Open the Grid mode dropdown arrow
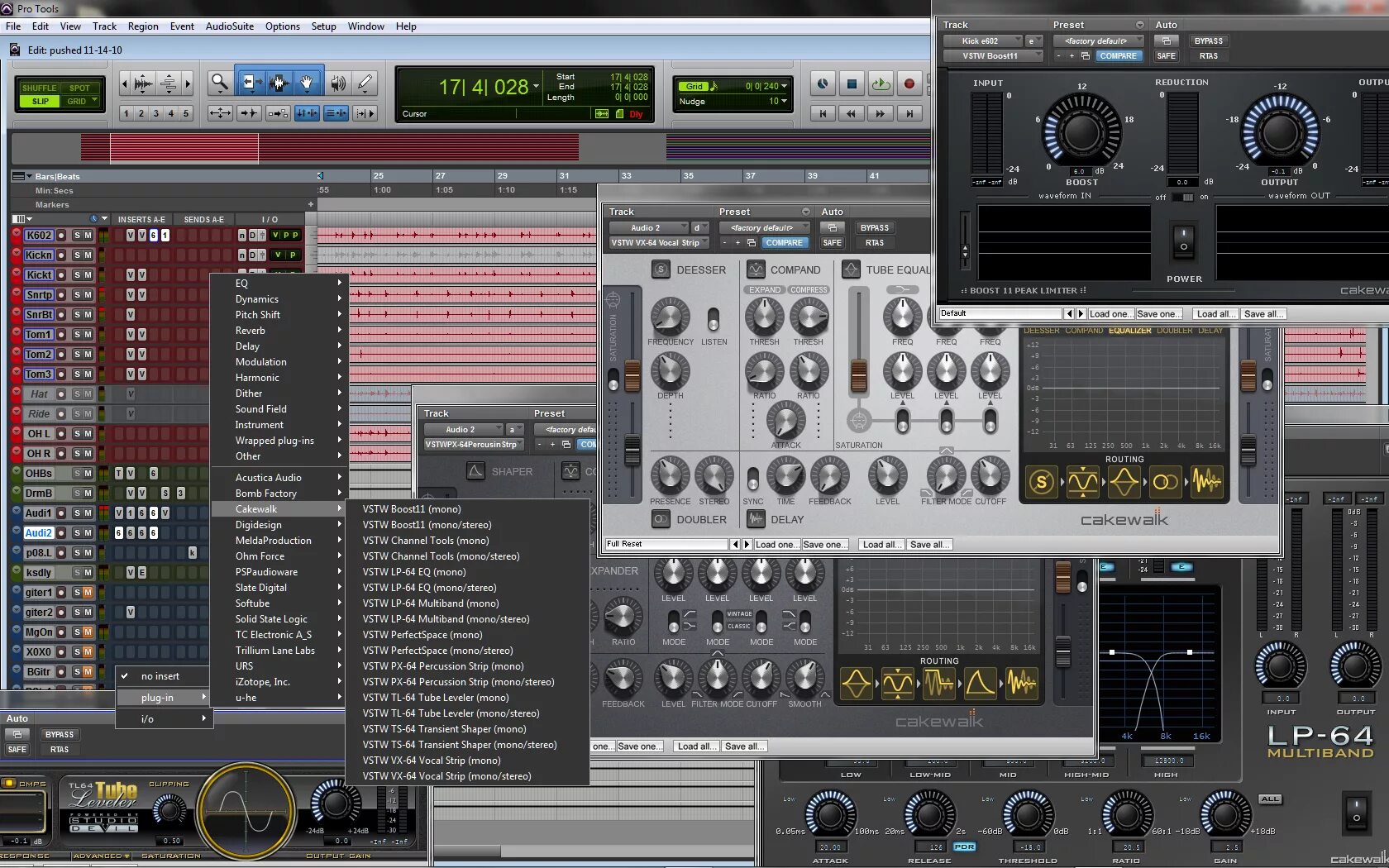 tap(94, 101)
